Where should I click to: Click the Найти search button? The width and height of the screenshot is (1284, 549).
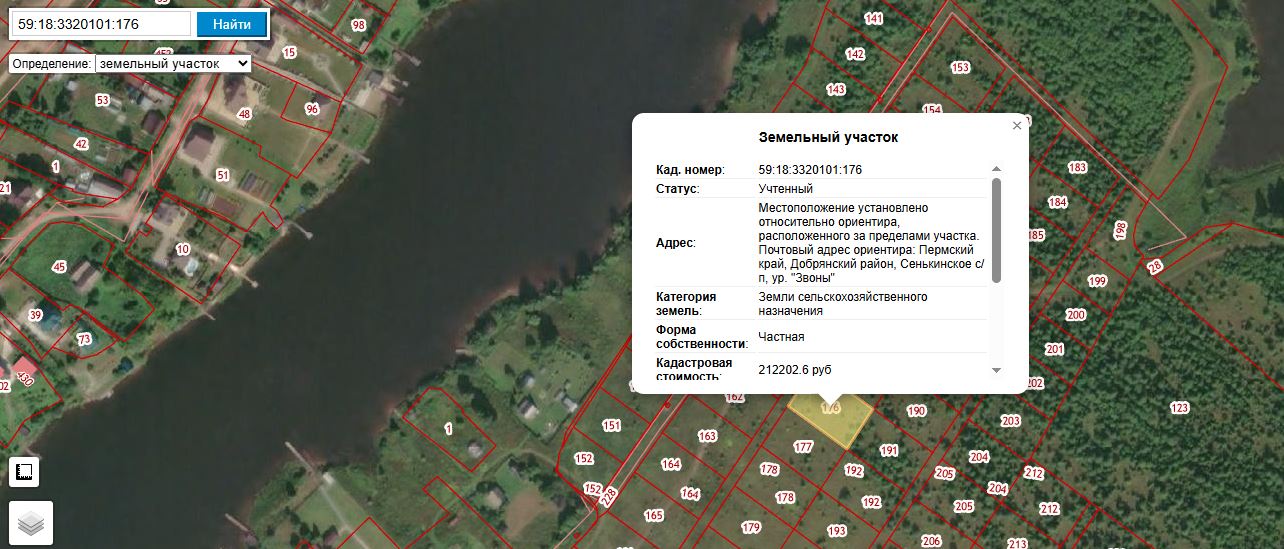(x=232, y=24)
